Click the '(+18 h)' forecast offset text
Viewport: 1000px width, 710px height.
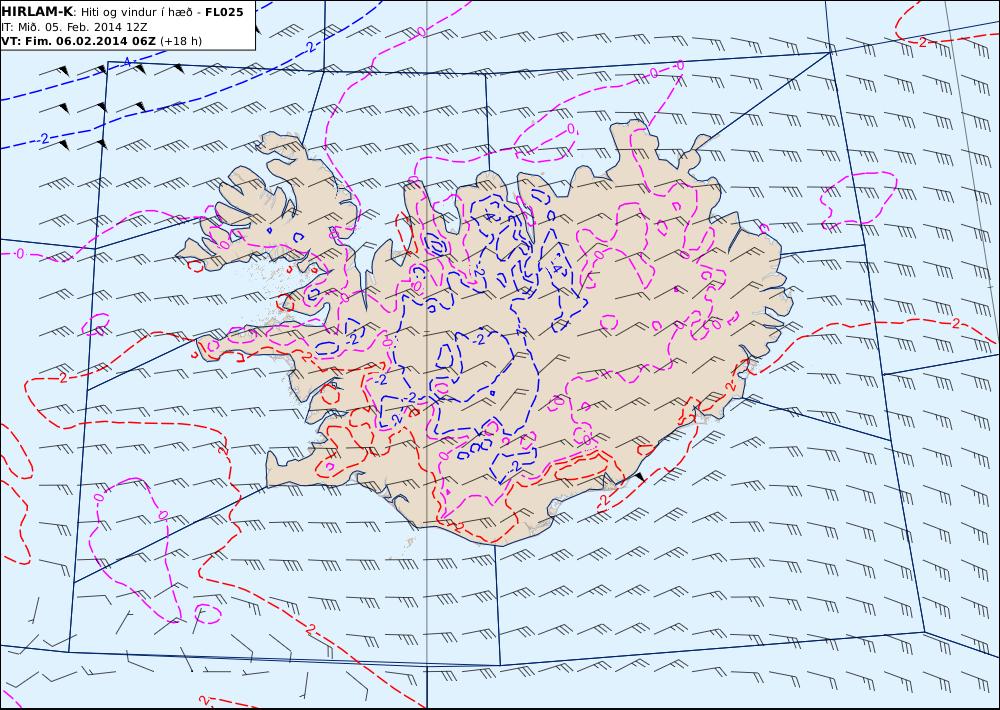180,41
